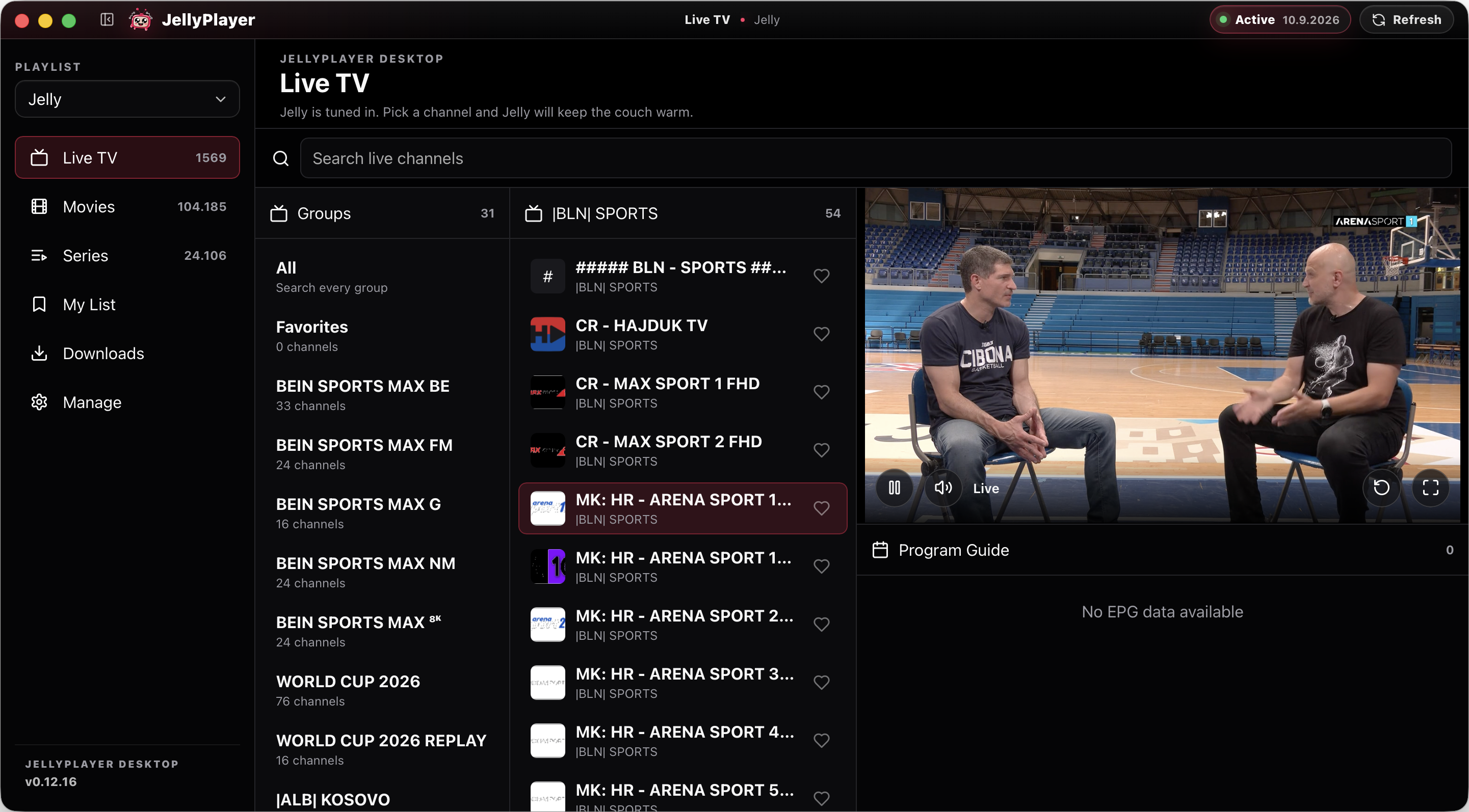The height and width of the screenshot is (812, 1469).
Task: Pause the live video
Action: pos(894,488)
